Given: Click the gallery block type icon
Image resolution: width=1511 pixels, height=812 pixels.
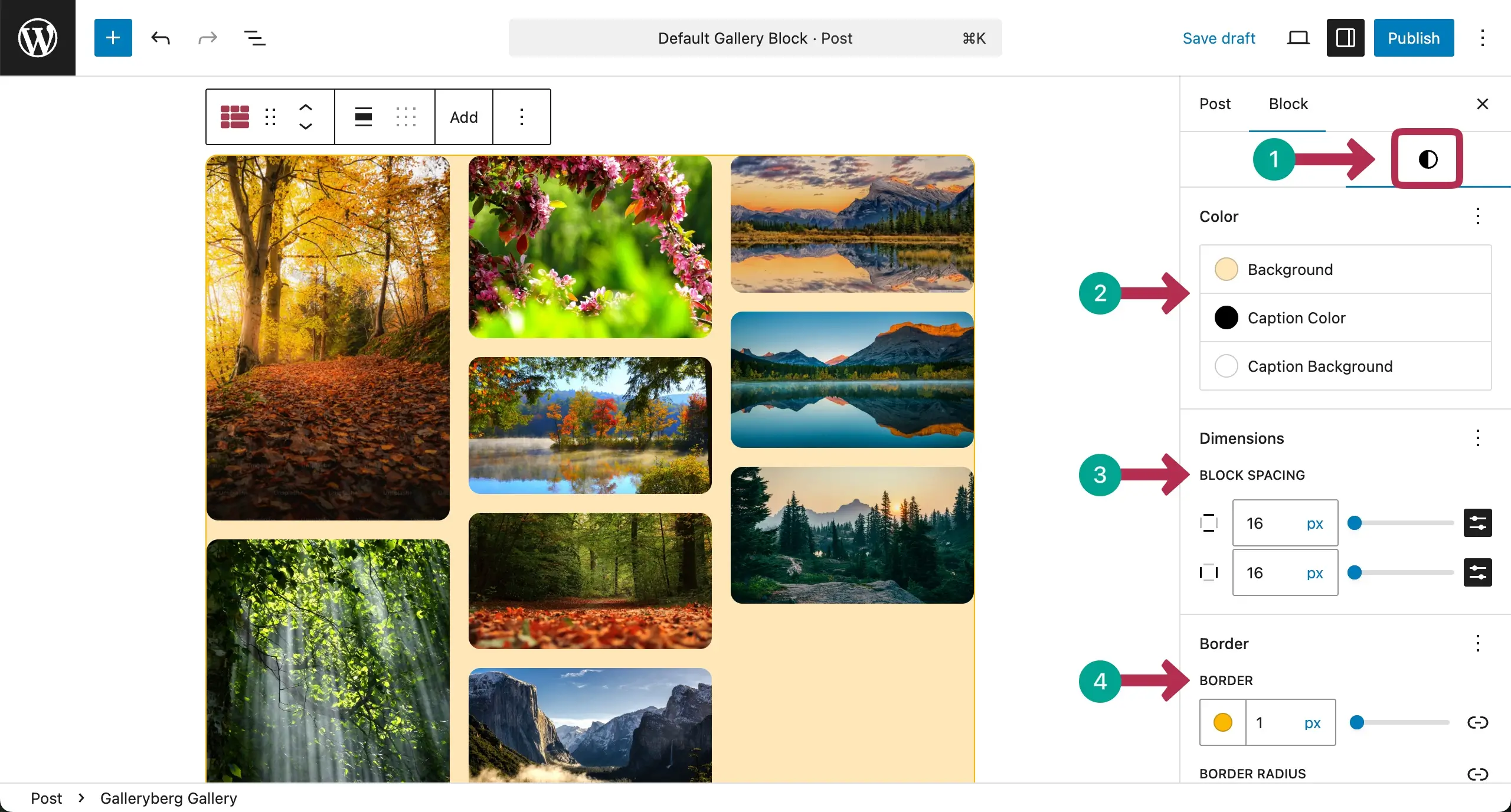Looking at the screenshot, I should point(234,117).
